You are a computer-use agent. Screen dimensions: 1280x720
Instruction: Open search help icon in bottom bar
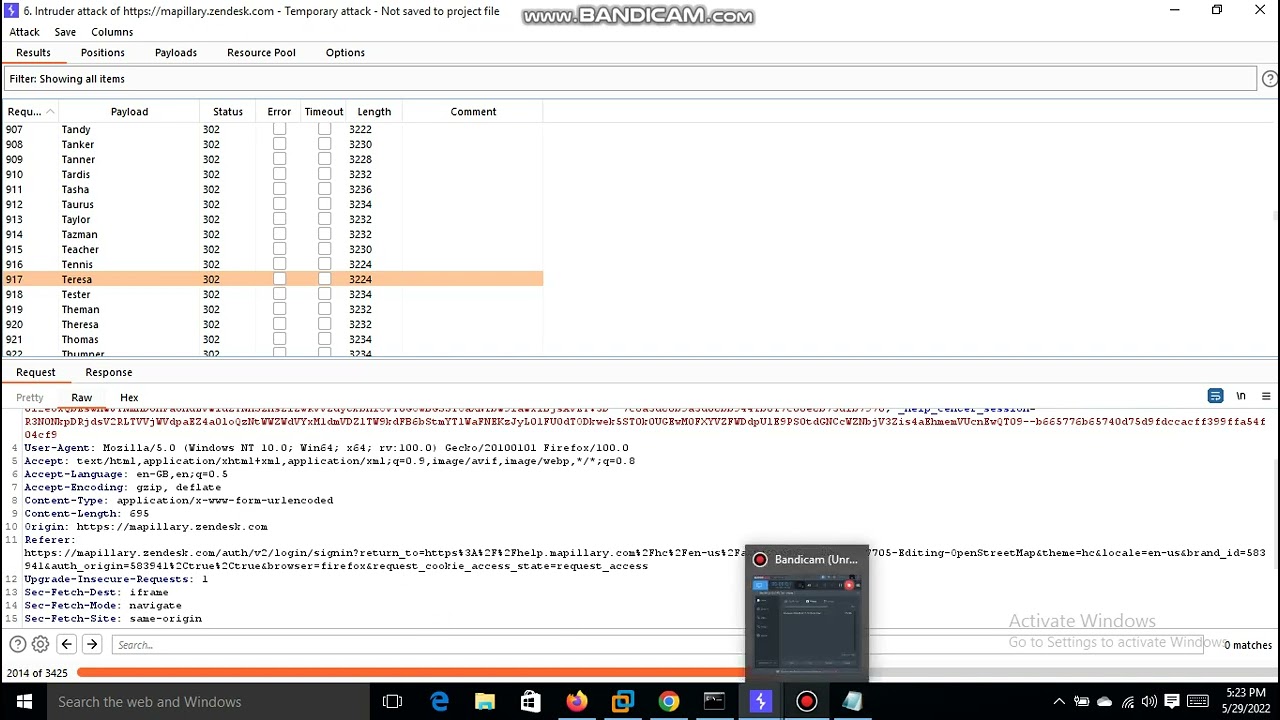17,645
